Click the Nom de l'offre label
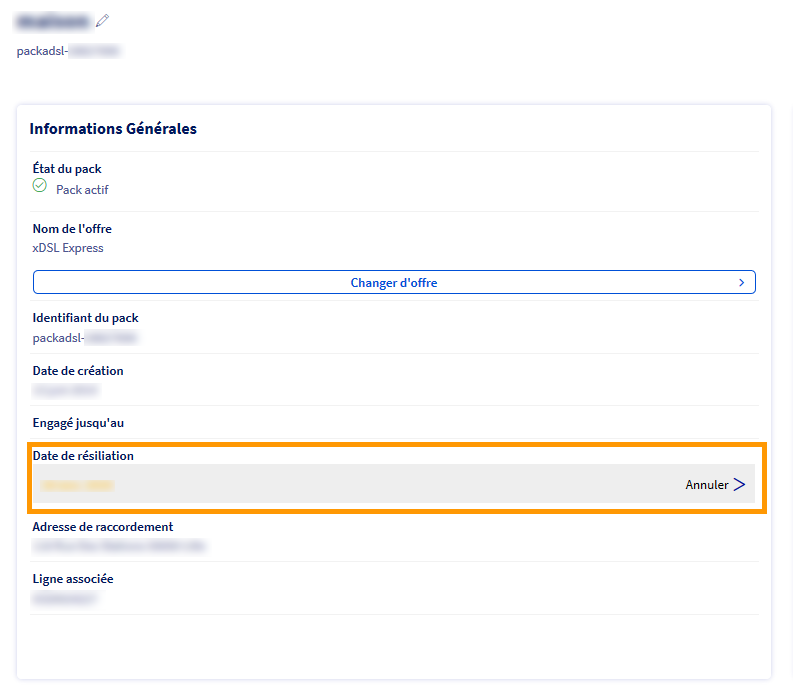Image resolution: width=793 pixels, height=697 pixels. pos(72,229)
